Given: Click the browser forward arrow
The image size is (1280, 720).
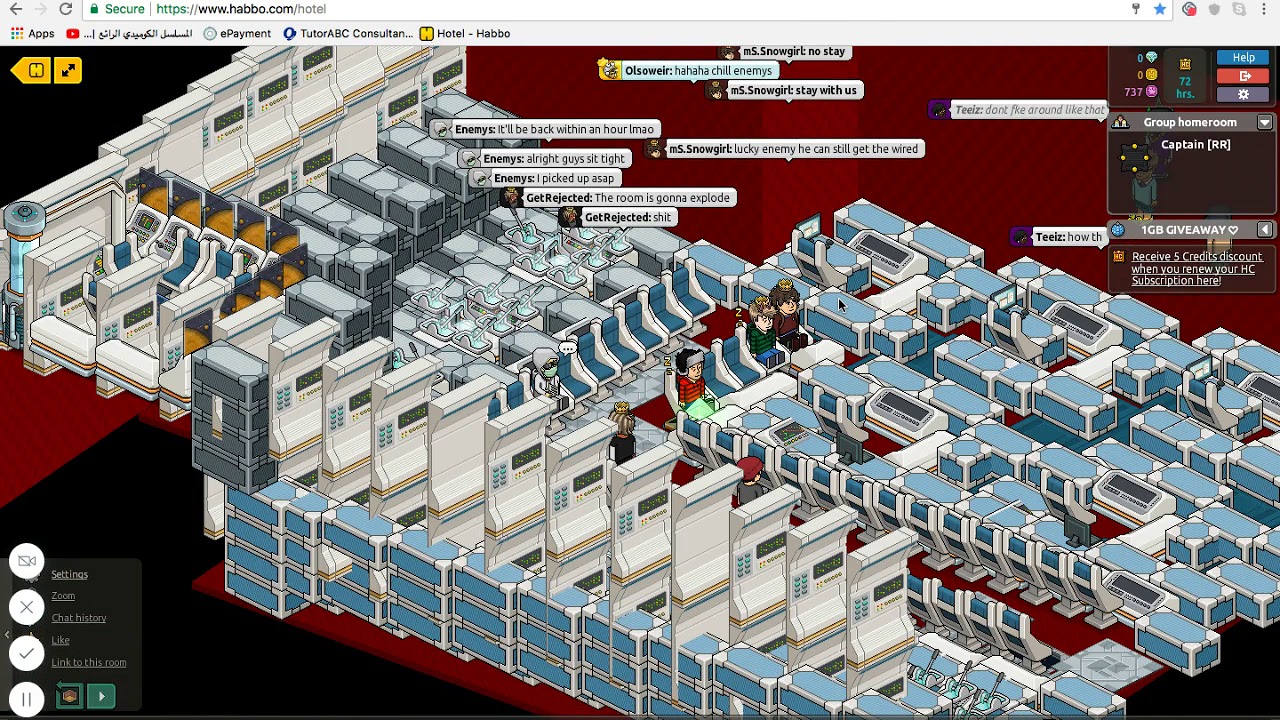Looking at the screenshot, I should (41, 9).
